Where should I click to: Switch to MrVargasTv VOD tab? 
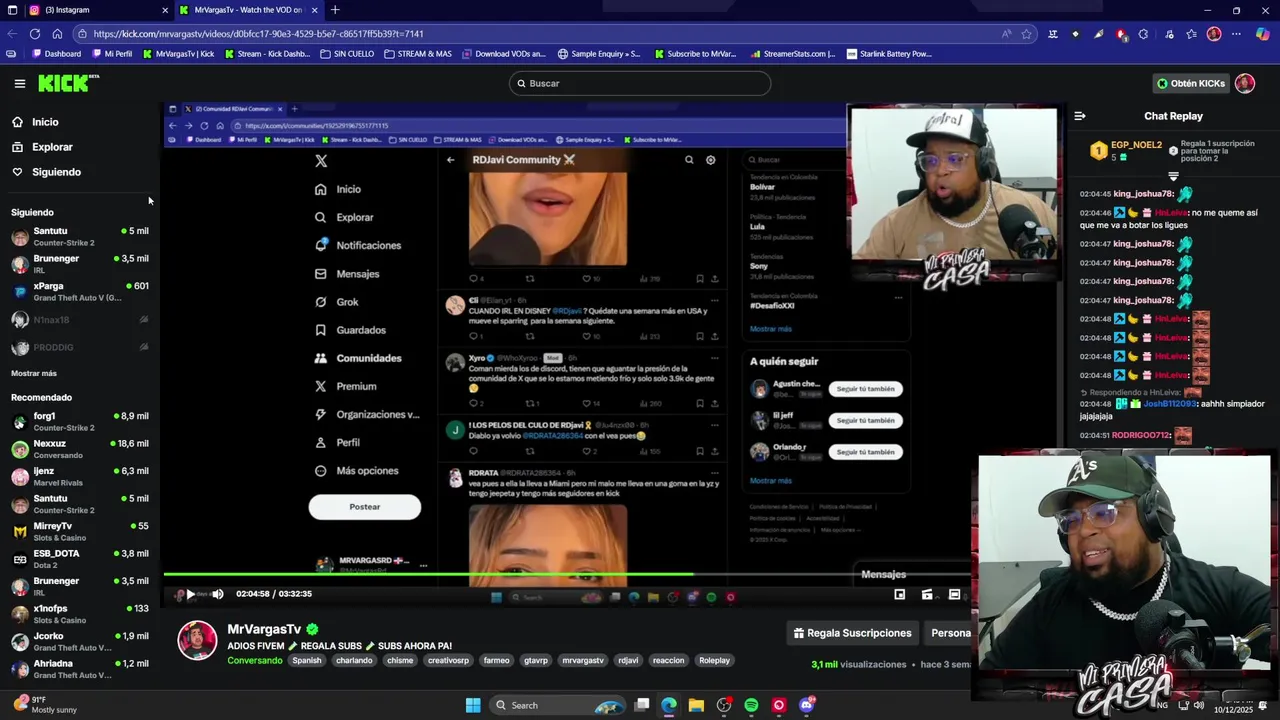click(248, 10)
